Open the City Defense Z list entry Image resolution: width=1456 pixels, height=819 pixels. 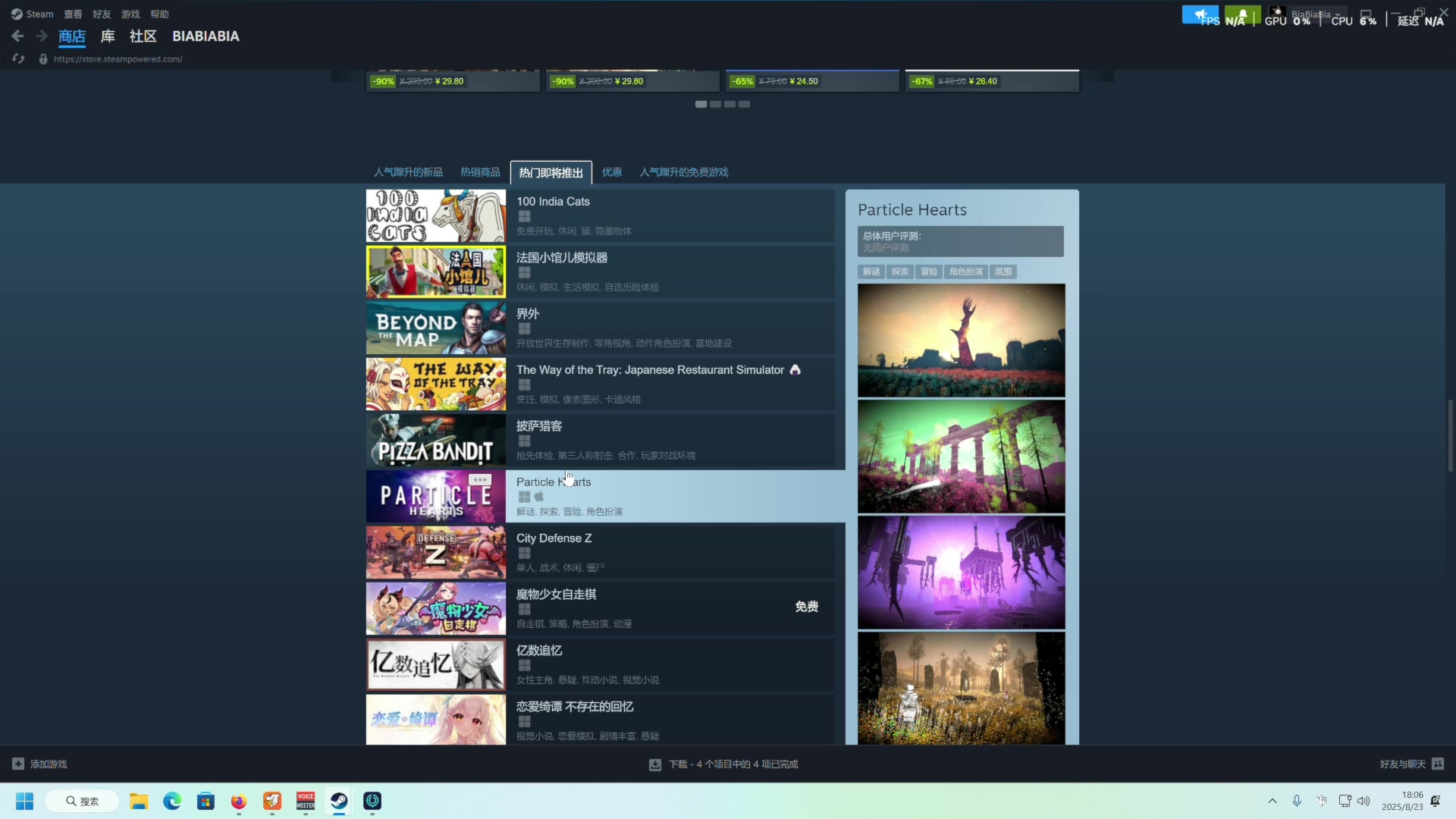(600, 553)
